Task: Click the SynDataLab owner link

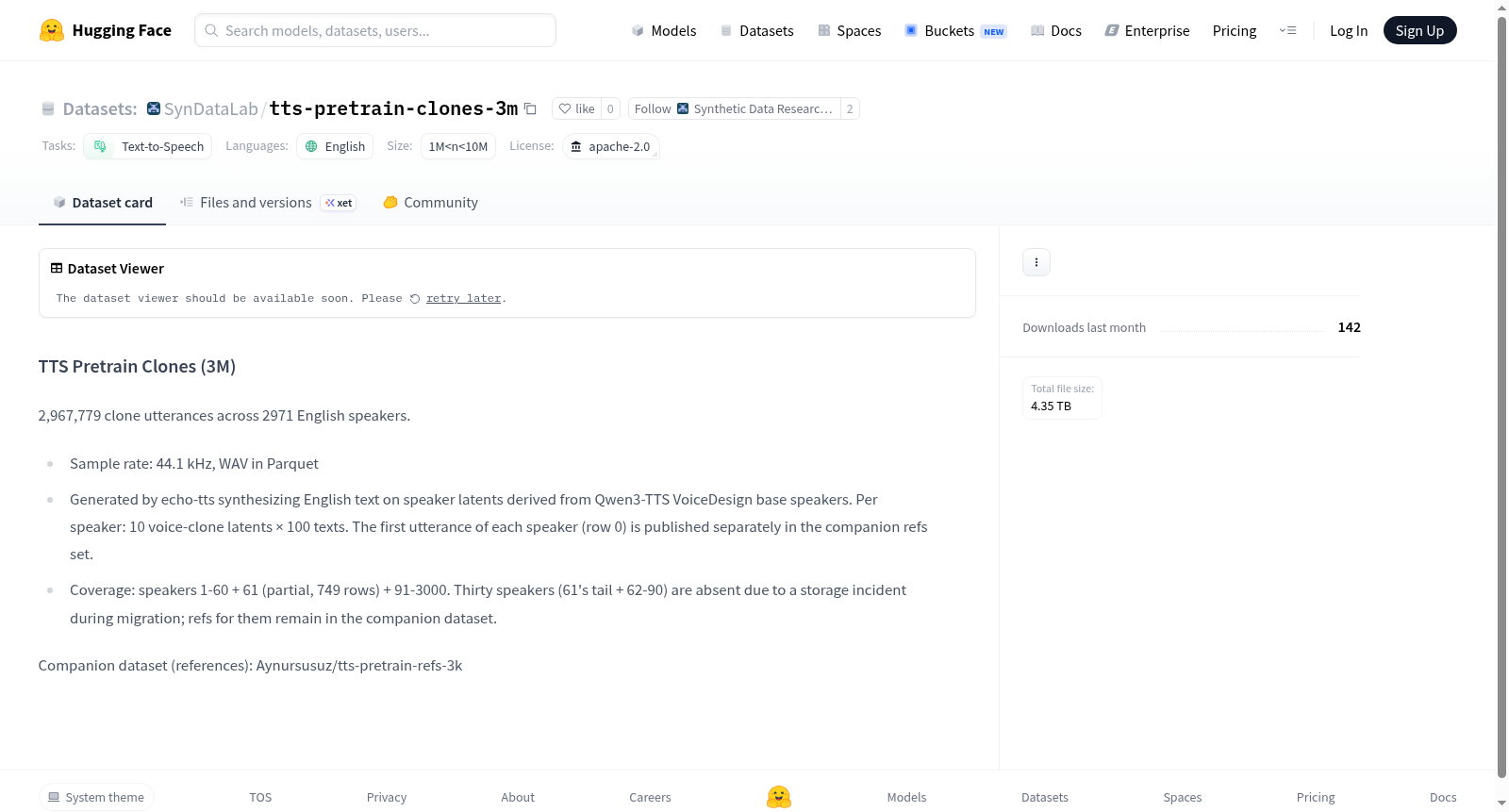Action: click(x=211, y=108)
